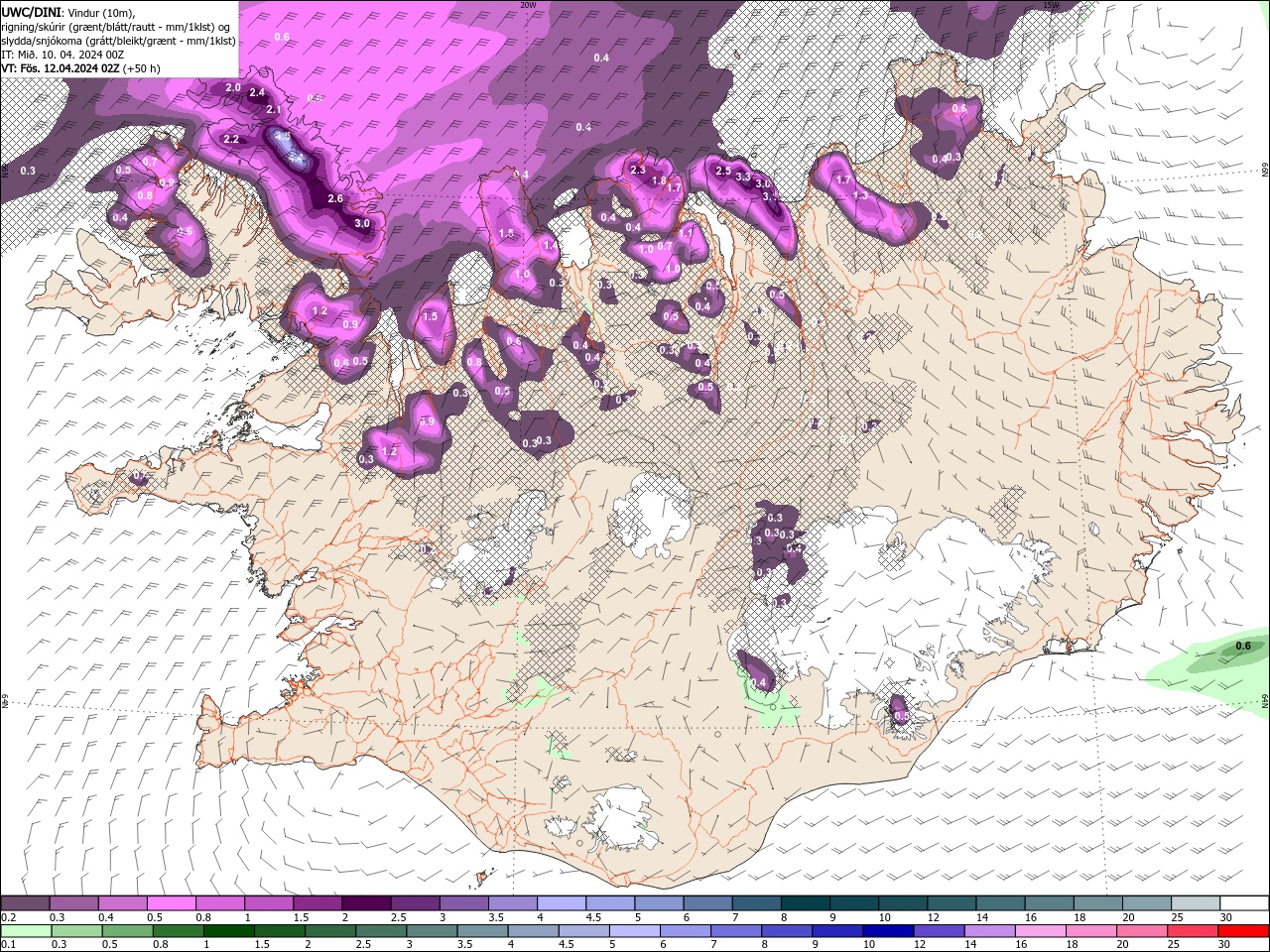Click the '0.2' label in the top legend row
The height and width of the screenshot is (952, 1270).
pyautogui.click(x=8, y=917)
